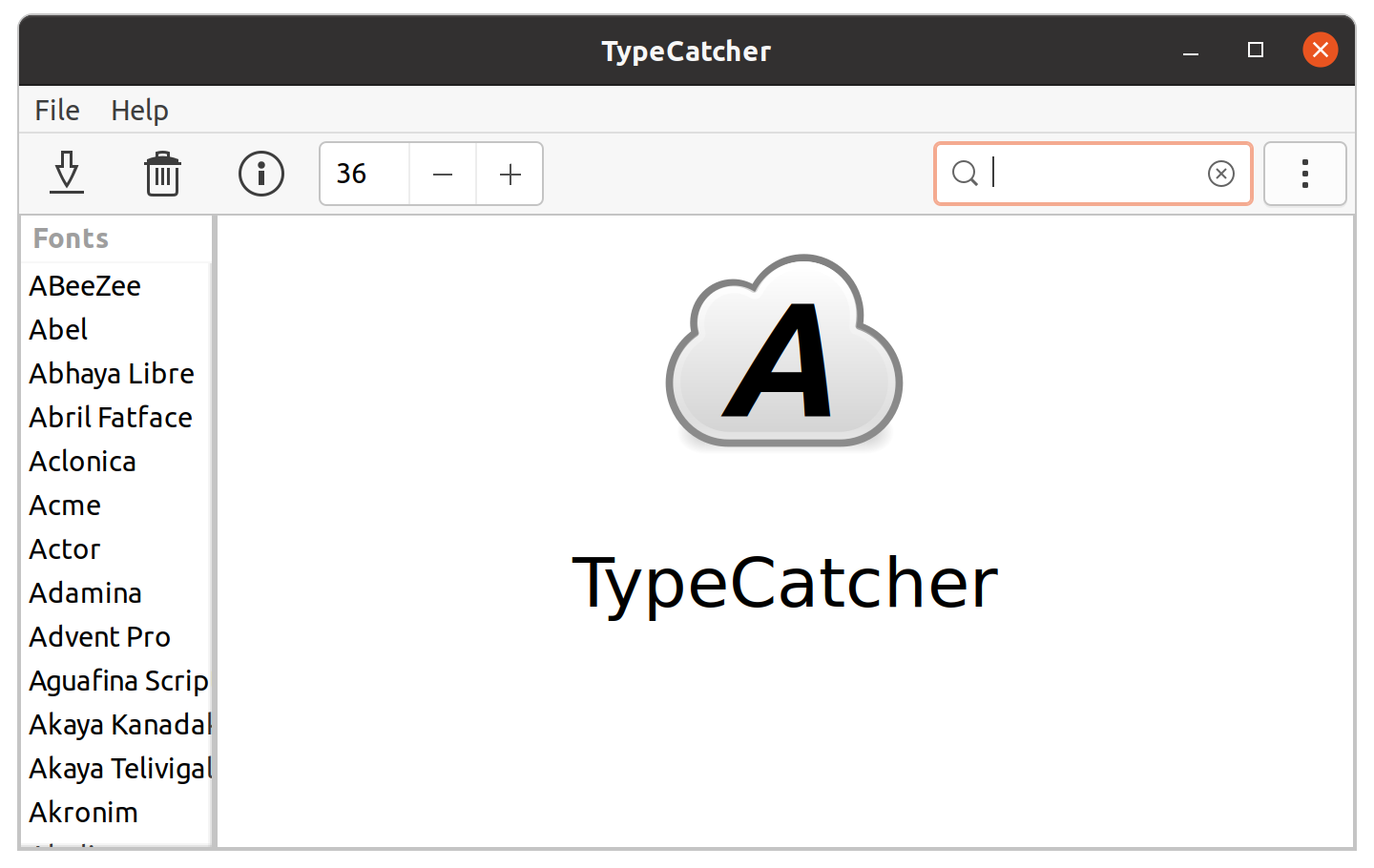This screenshot has width=1374, height=868.
Task: Open font information with the info icon
Action: click(261, 174)
